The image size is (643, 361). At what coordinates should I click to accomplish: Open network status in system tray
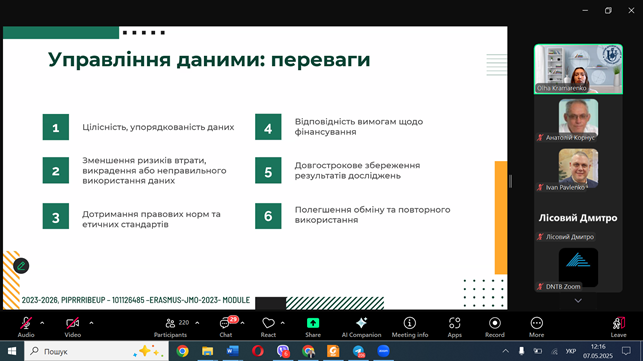click(x=554, y=351)
